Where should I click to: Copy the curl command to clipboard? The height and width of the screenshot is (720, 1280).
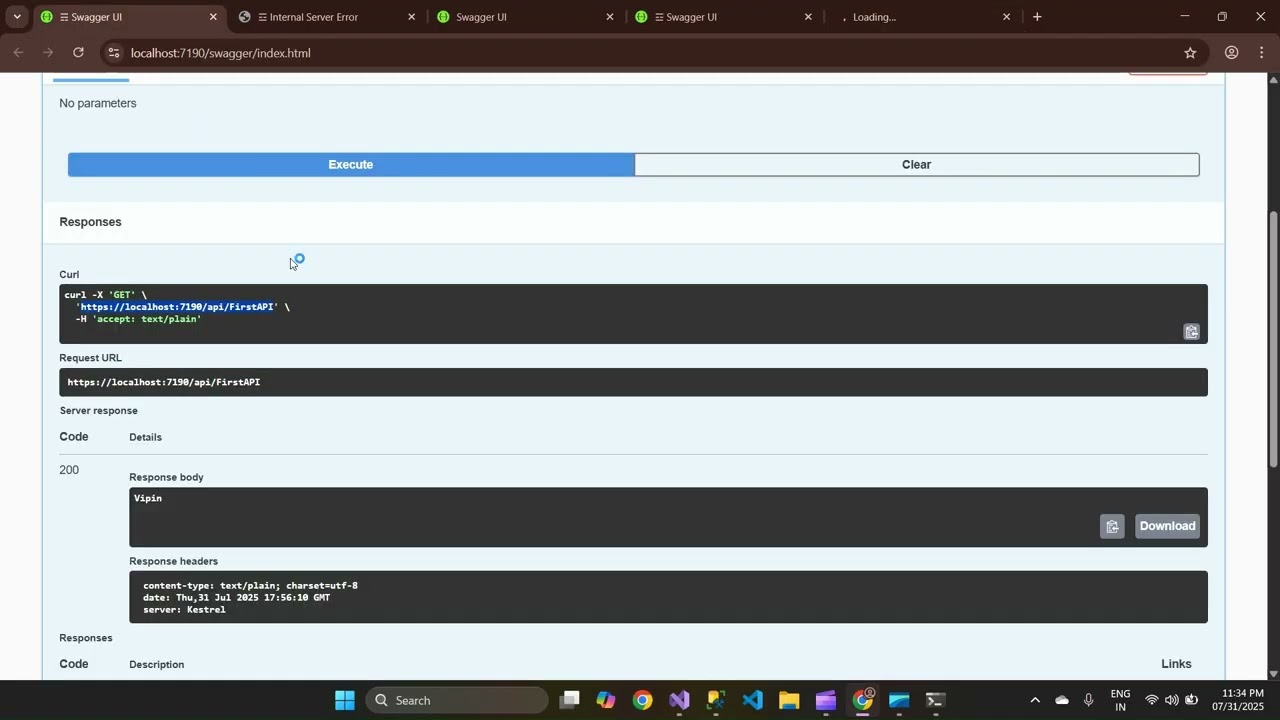pos(1191,332)
